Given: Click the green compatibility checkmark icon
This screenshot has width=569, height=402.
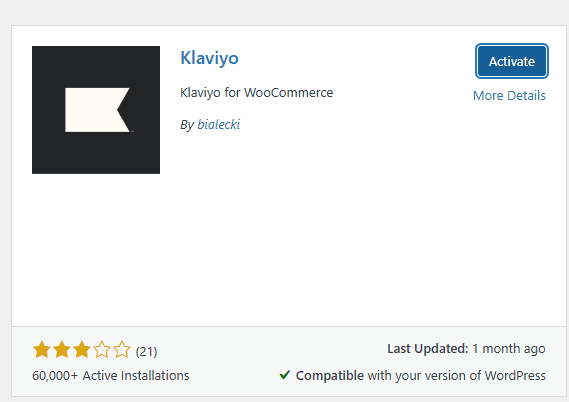Looking at the screenshot, I should (285, 374).
